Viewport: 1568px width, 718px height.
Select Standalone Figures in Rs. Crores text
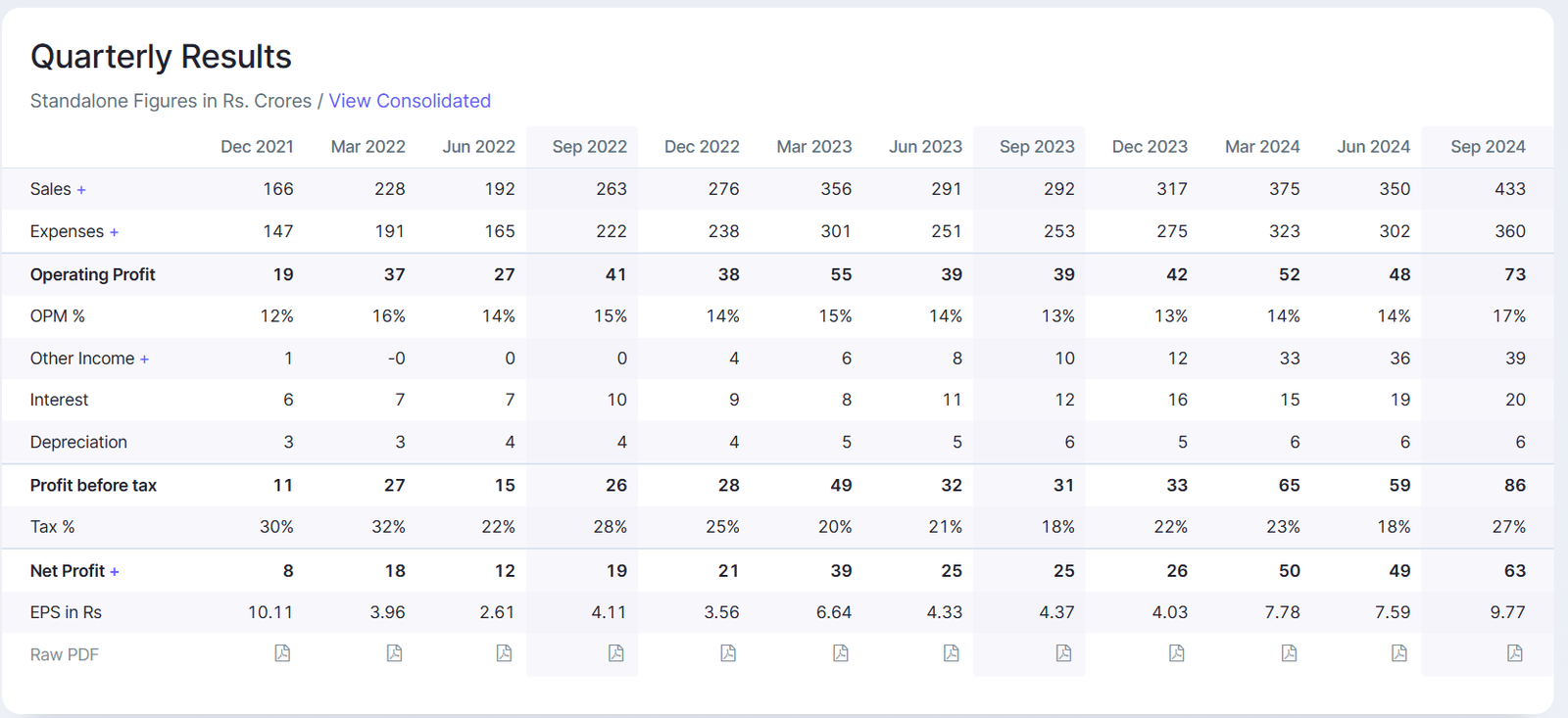pyautogui.click(x=171, y=101)
